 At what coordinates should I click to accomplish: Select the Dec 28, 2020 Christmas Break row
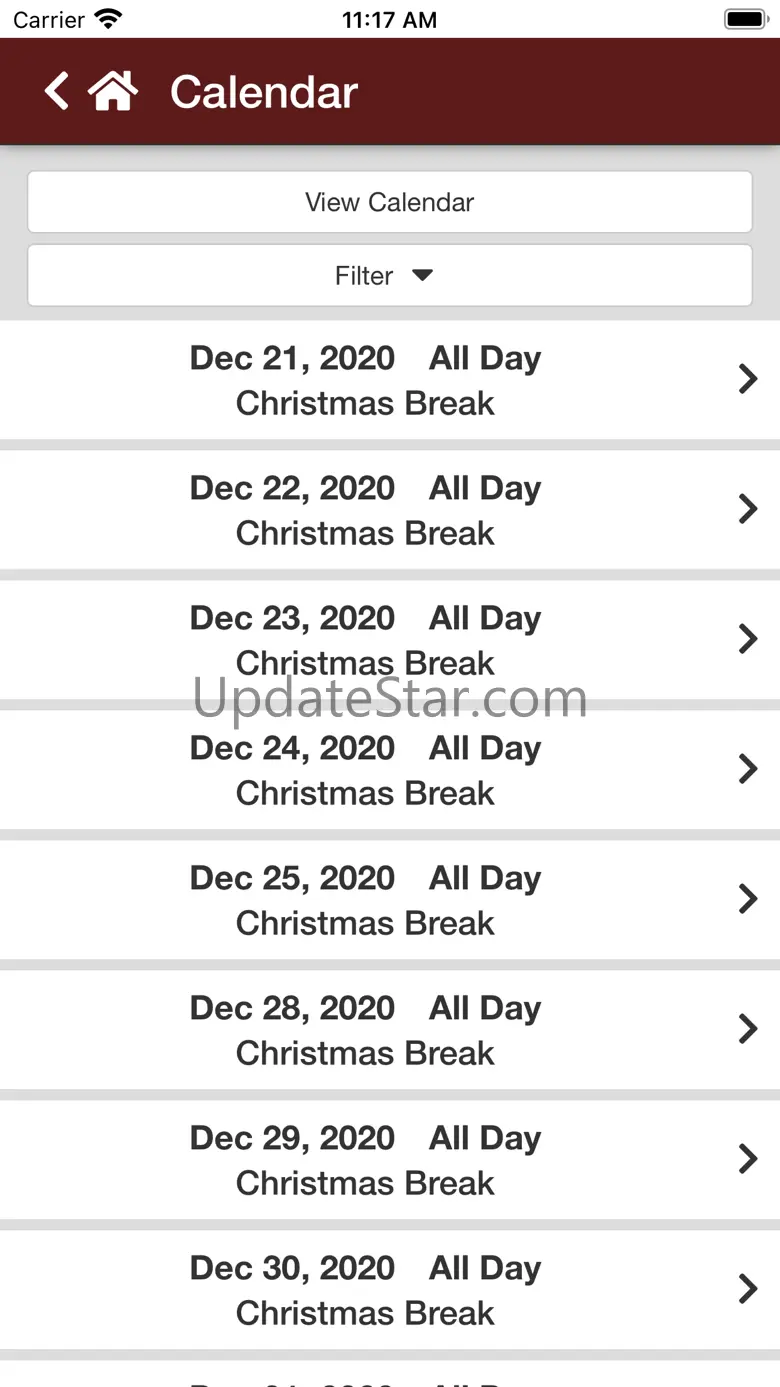(366, 1030)
